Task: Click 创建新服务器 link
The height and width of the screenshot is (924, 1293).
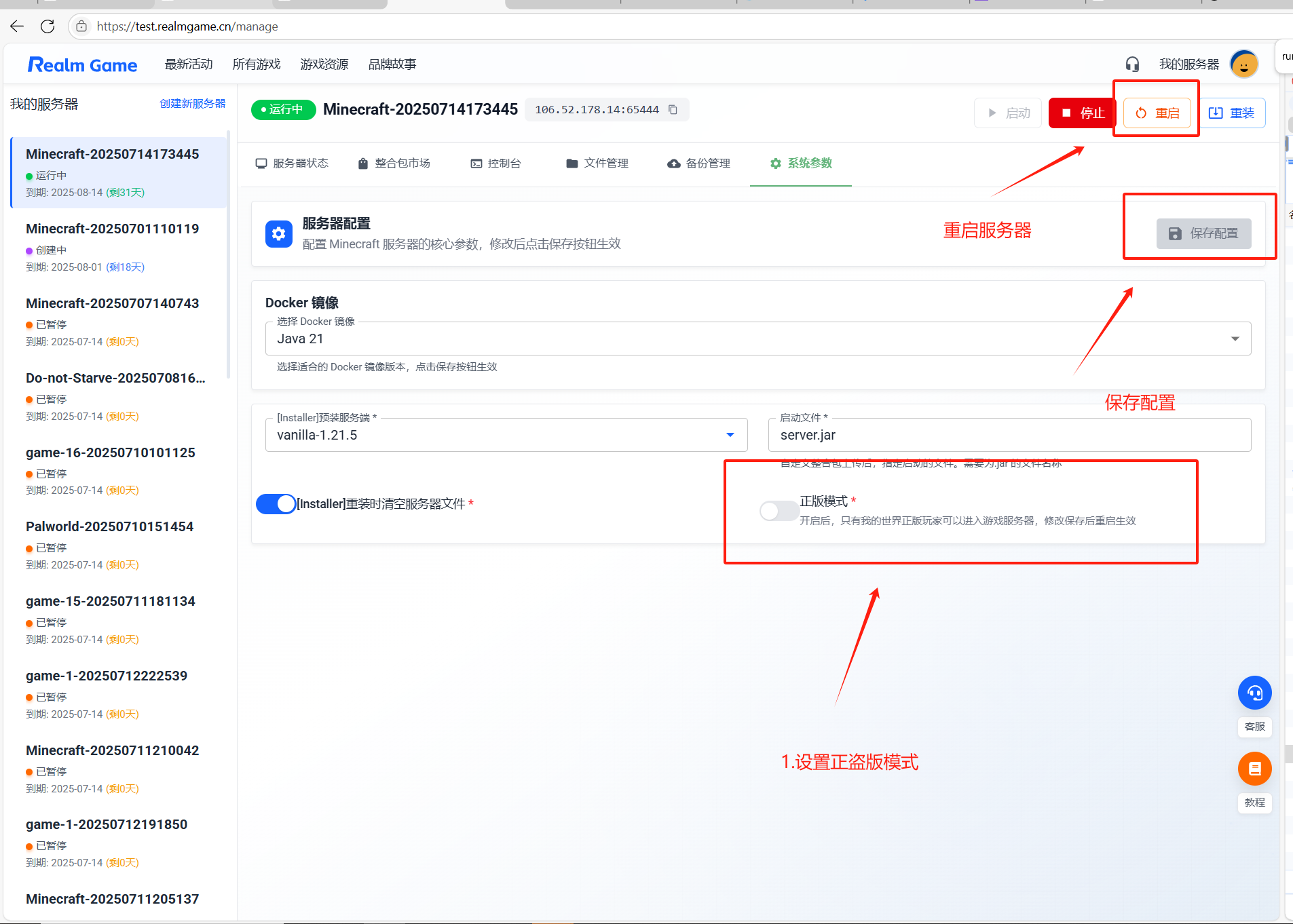Action: pos(193,104)
